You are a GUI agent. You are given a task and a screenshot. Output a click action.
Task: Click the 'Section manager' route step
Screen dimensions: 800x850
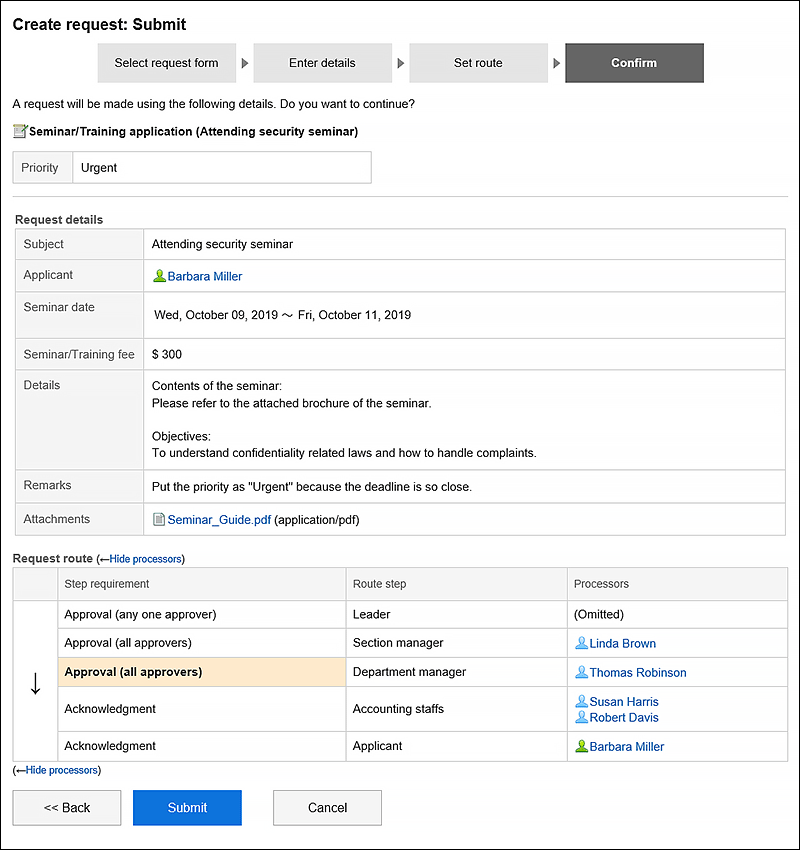(456, 643)
